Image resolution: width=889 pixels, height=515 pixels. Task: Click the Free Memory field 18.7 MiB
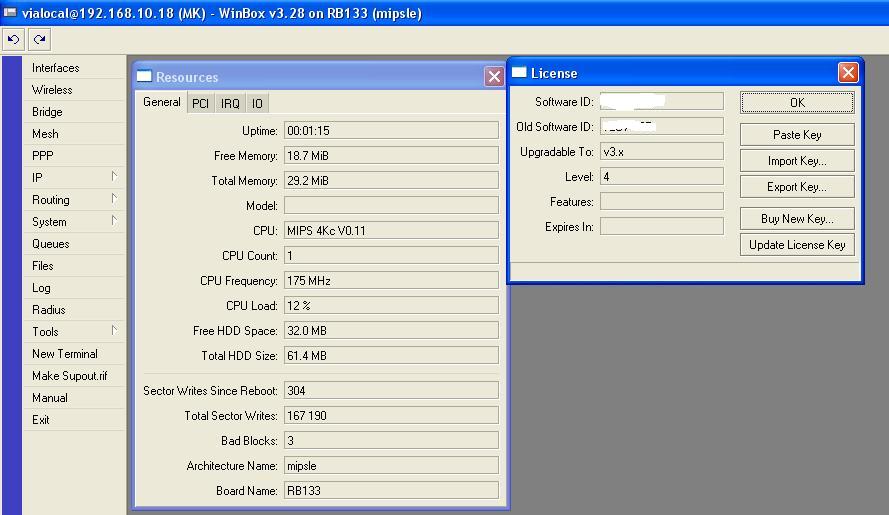[x=391, y=155]
